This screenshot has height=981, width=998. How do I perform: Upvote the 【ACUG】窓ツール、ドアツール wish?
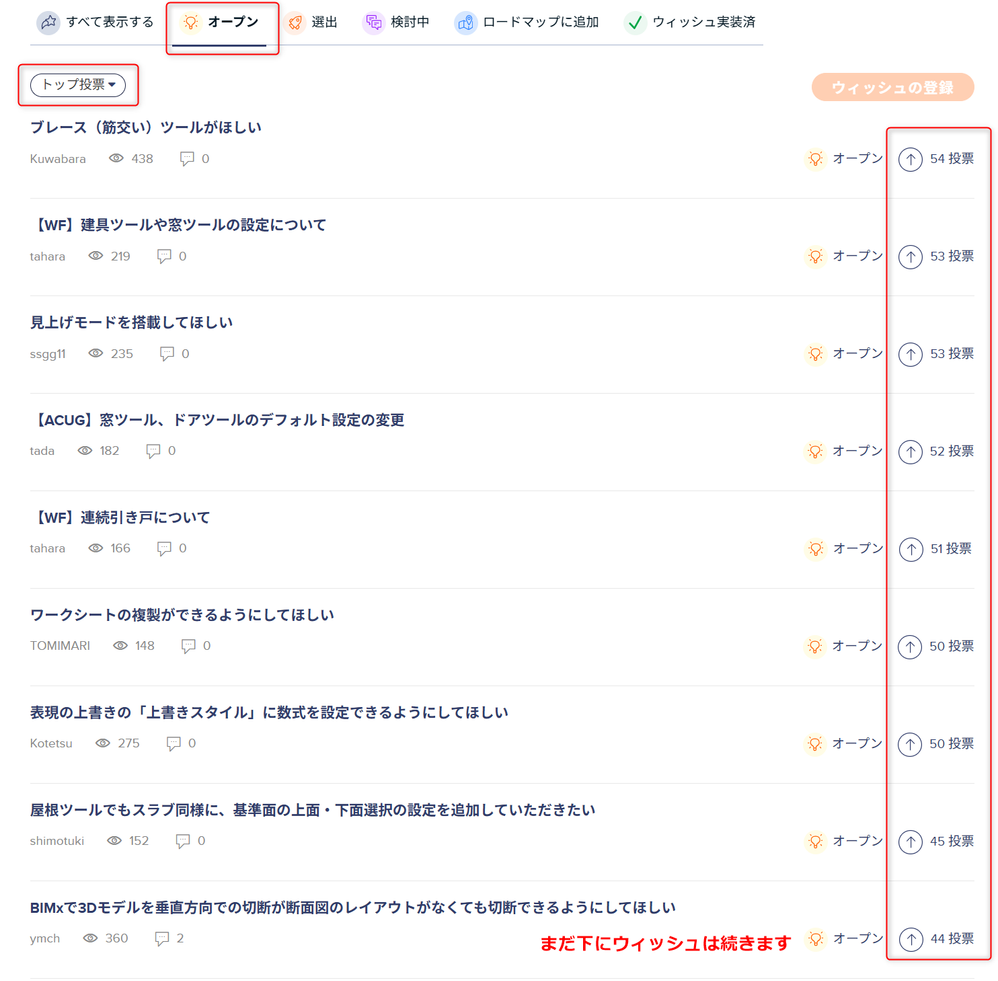click(910, 452)
